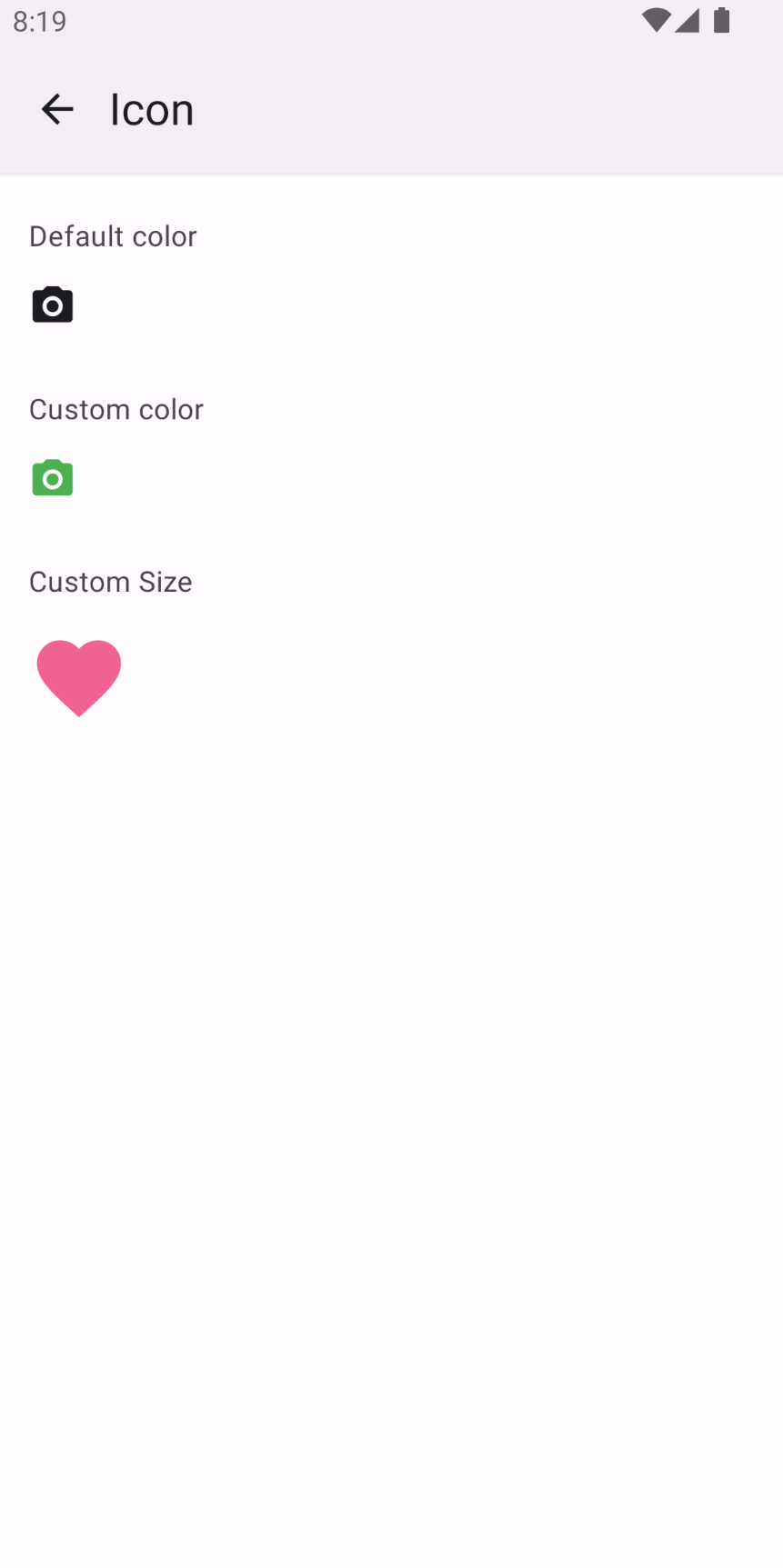Click blank space right of black camera
The width and height of the screenshot is (783, 1568).
(427, 305)
